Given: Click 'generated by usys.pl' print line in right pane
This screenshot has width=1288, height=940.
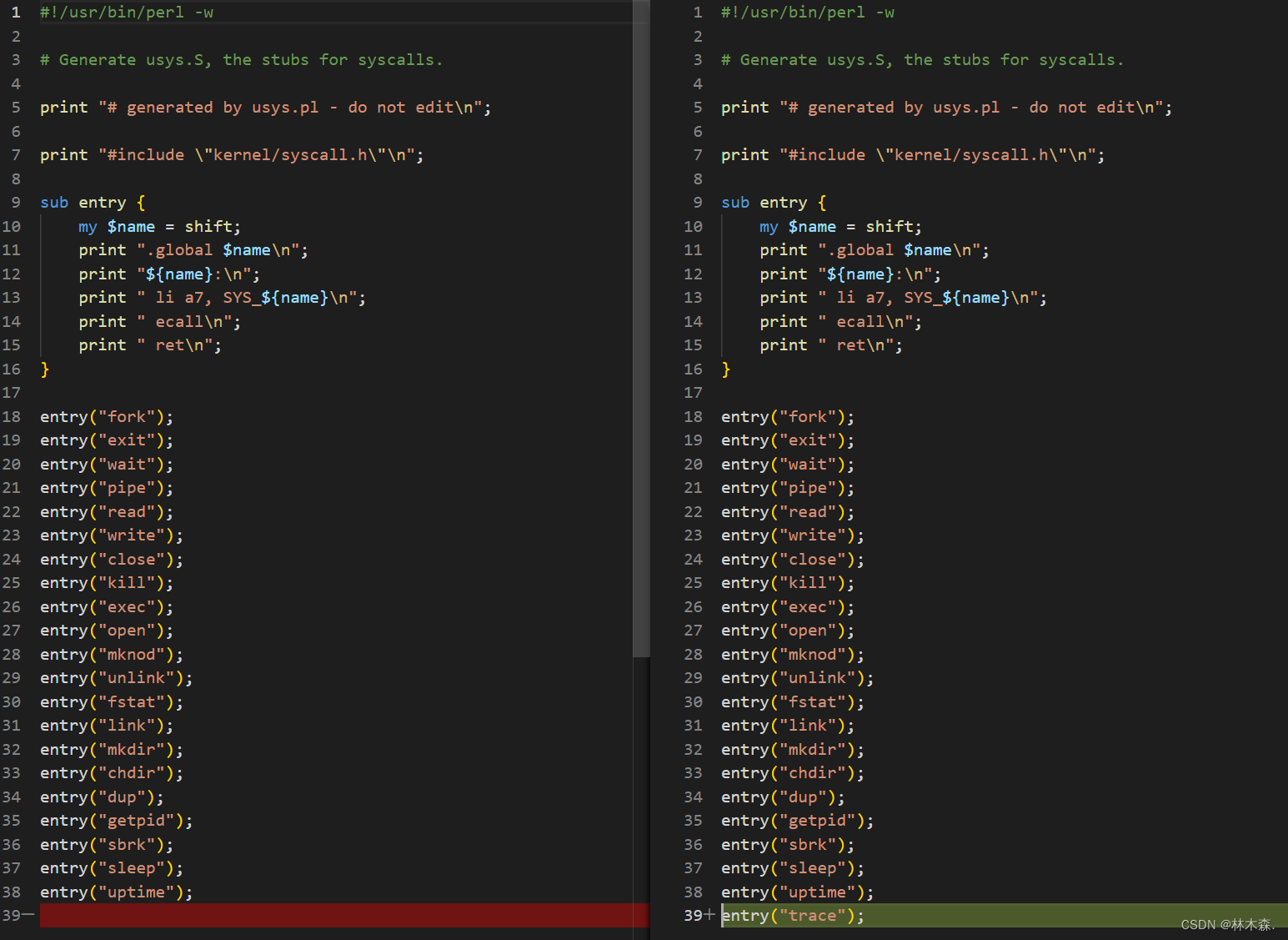Looking at the screenshot, I should (947, 108).
